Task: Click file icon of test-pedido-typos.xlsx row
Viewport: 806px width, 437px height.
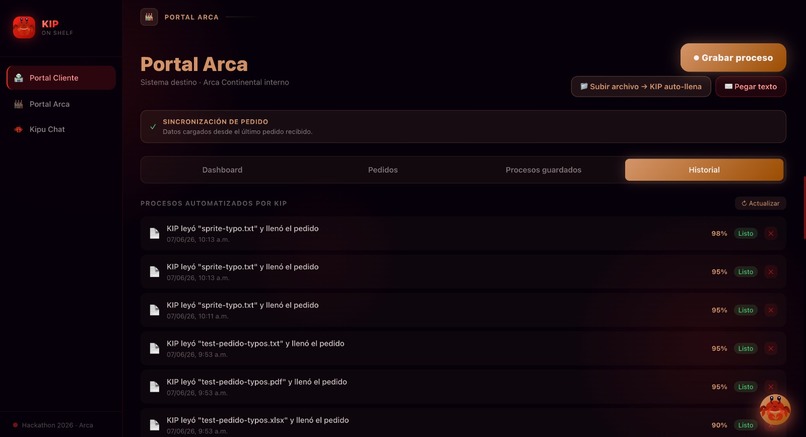Action: pyautogui.click(x=154, y=425)
